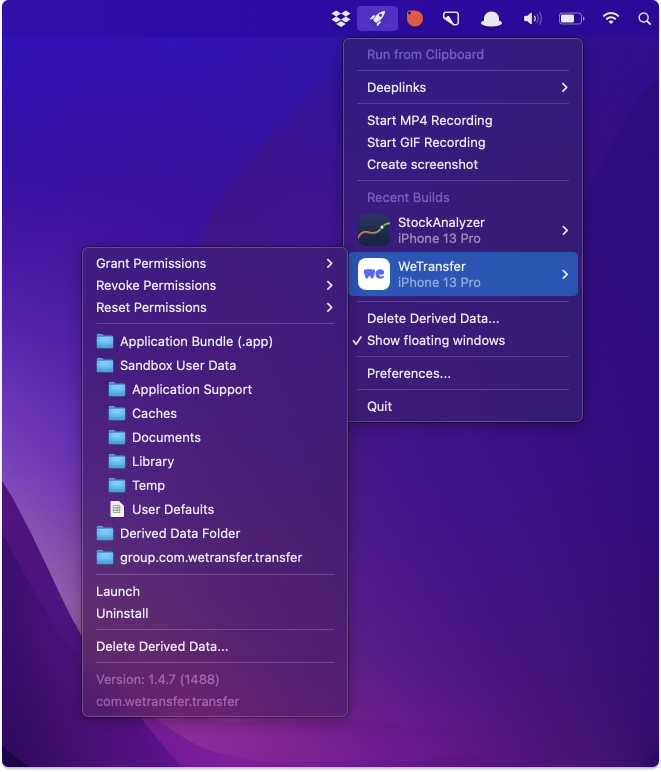Viewport: 661px width, 772px height.
Task: Expand StockAnalyzer submenu chevron
Action: [x=565, y=230]
